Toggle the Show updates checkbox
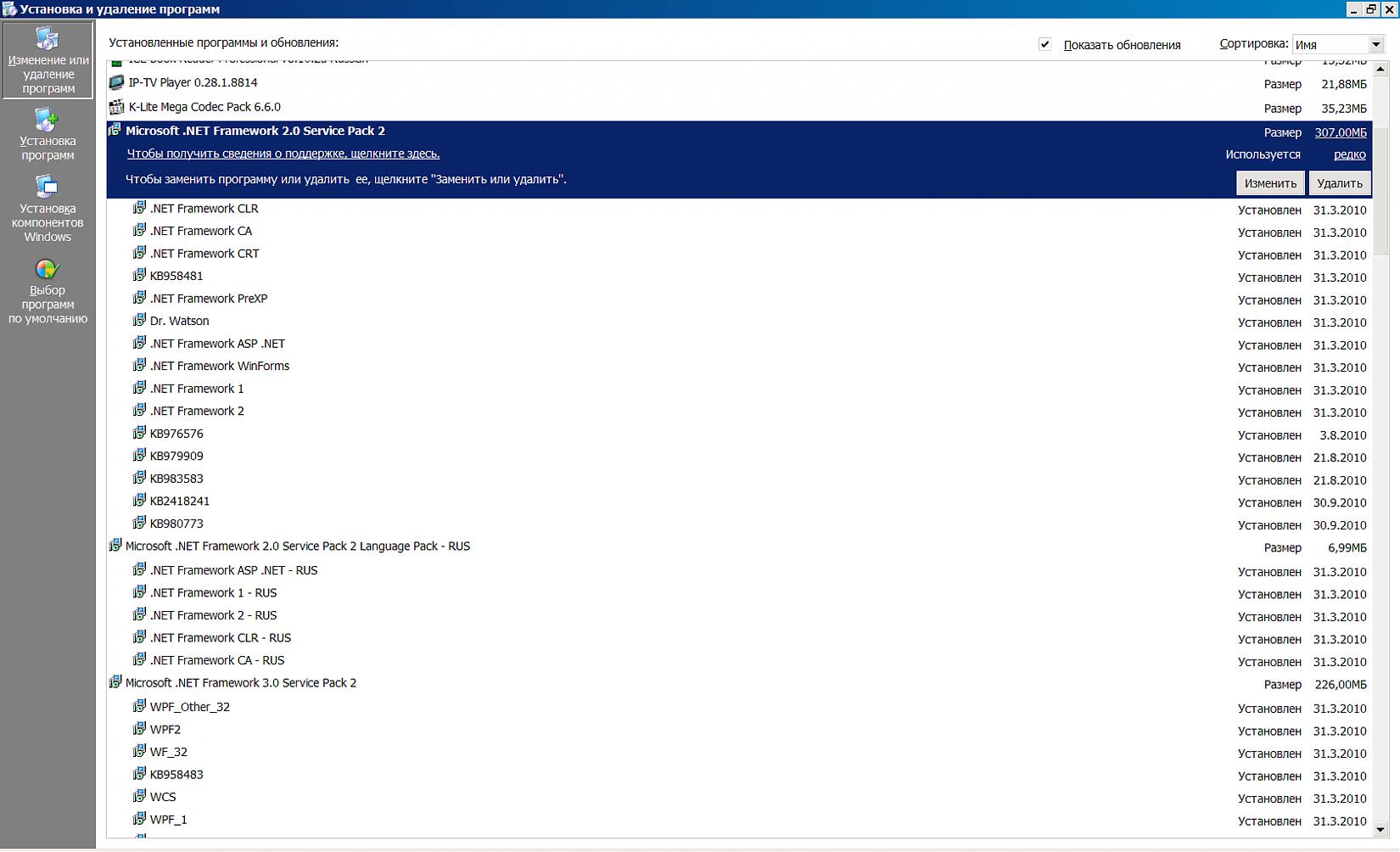This screenshot has height=852, width=1400. pos(1044,44)
